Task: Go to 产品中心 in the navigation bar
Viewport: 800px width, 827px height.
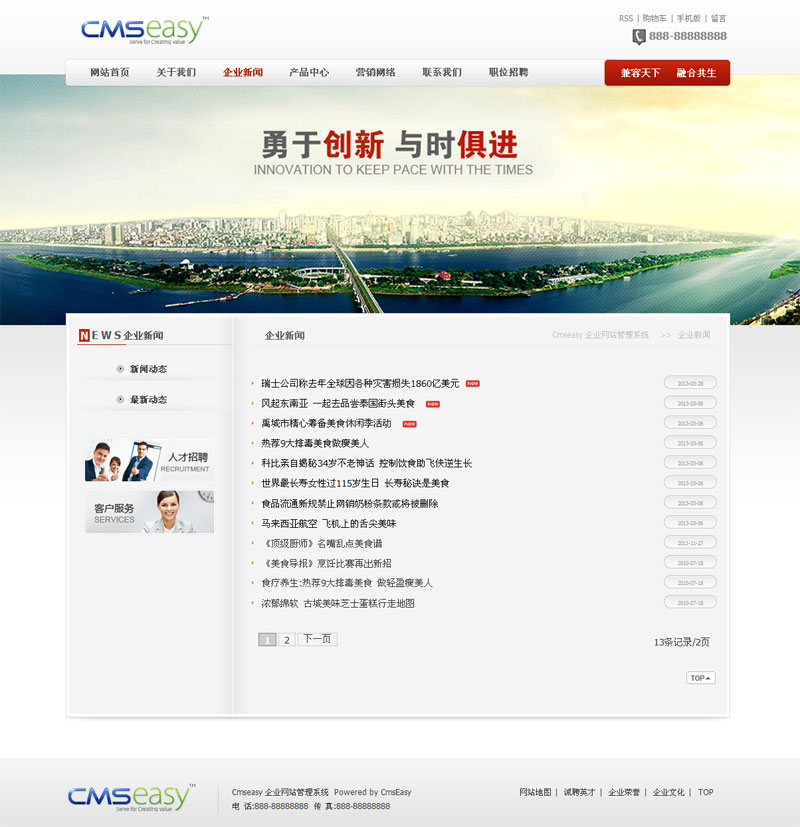Action: click(x=309, y=73)
